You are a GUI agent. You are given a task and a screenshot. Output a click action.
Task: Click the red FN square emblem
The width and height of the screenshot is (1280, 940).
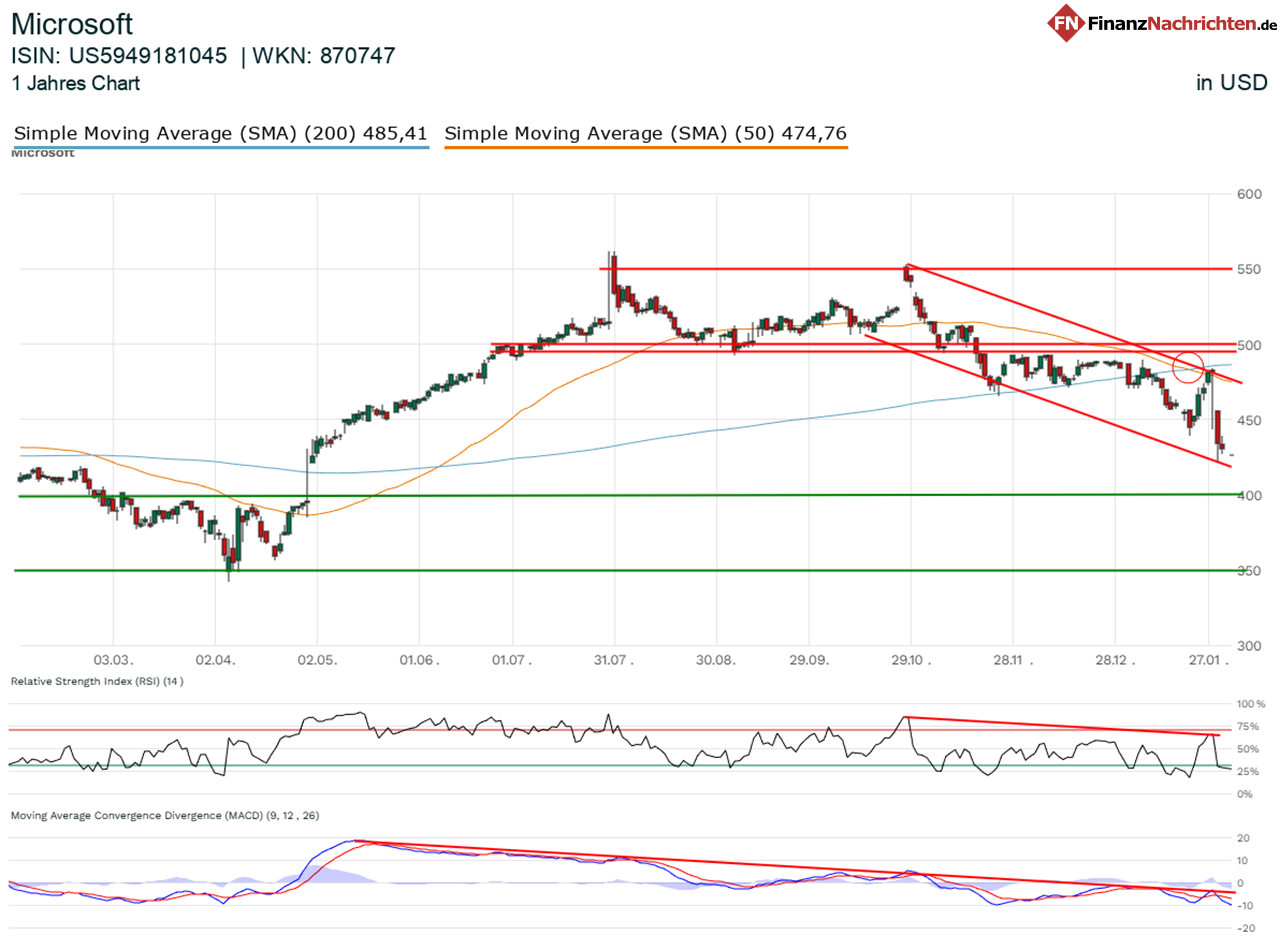tap(1068, 22)
